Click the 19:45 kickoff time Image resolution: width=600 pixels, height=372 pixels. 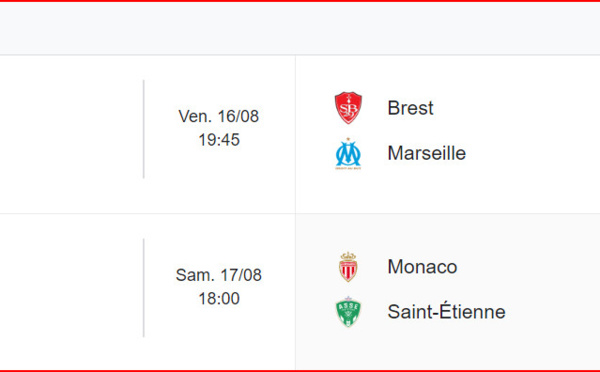pyautogui.click(x=219, y=140)
